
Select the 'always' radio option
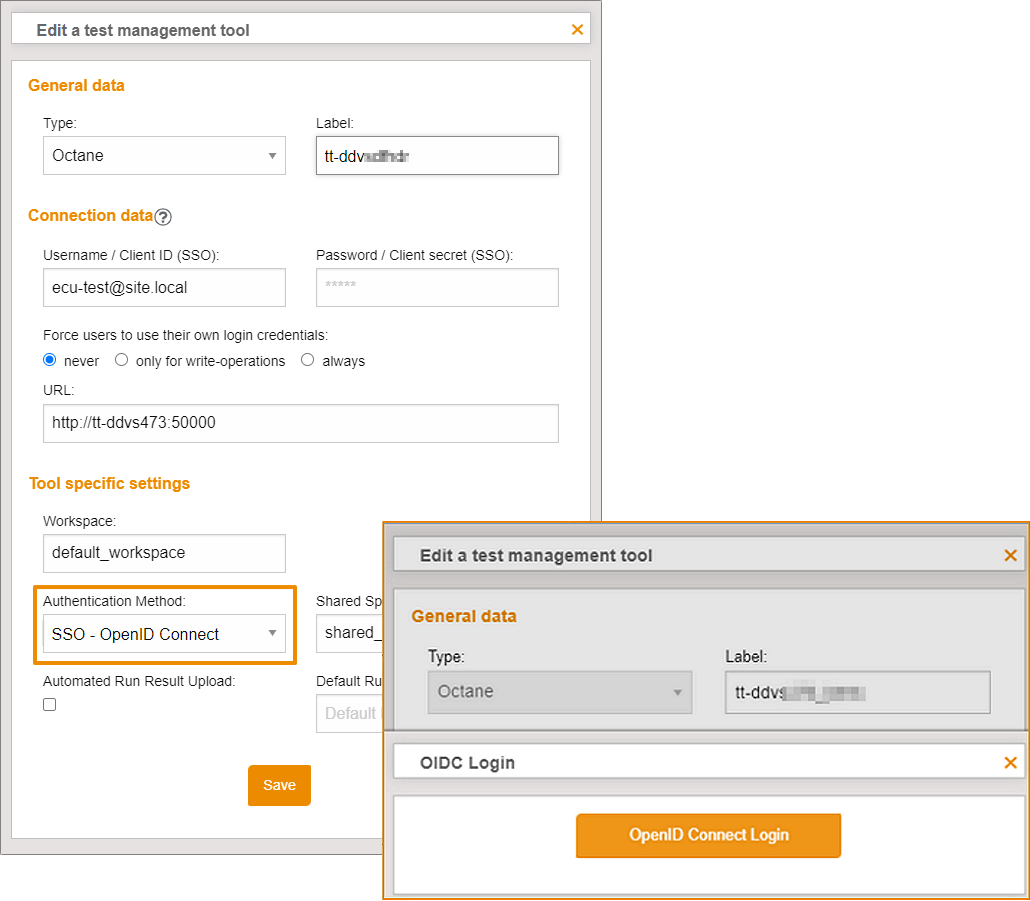point(307,360)
